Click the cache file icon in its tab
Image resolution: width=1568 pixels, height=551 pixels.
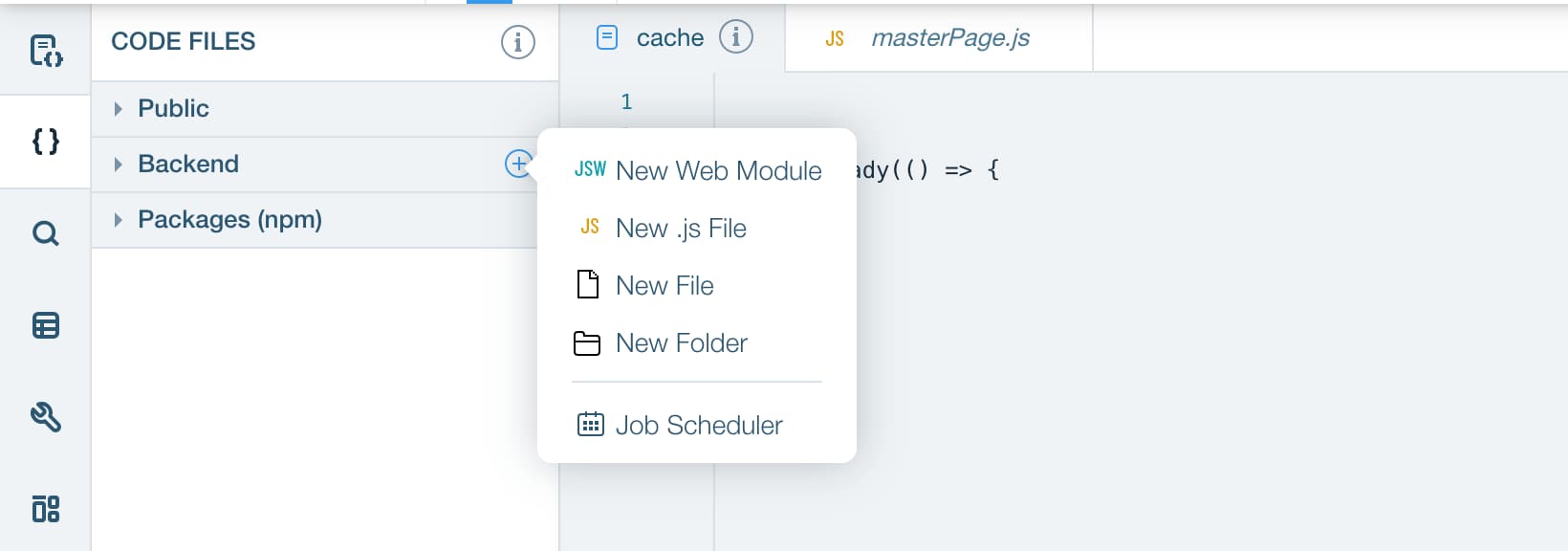coord(606,37)
